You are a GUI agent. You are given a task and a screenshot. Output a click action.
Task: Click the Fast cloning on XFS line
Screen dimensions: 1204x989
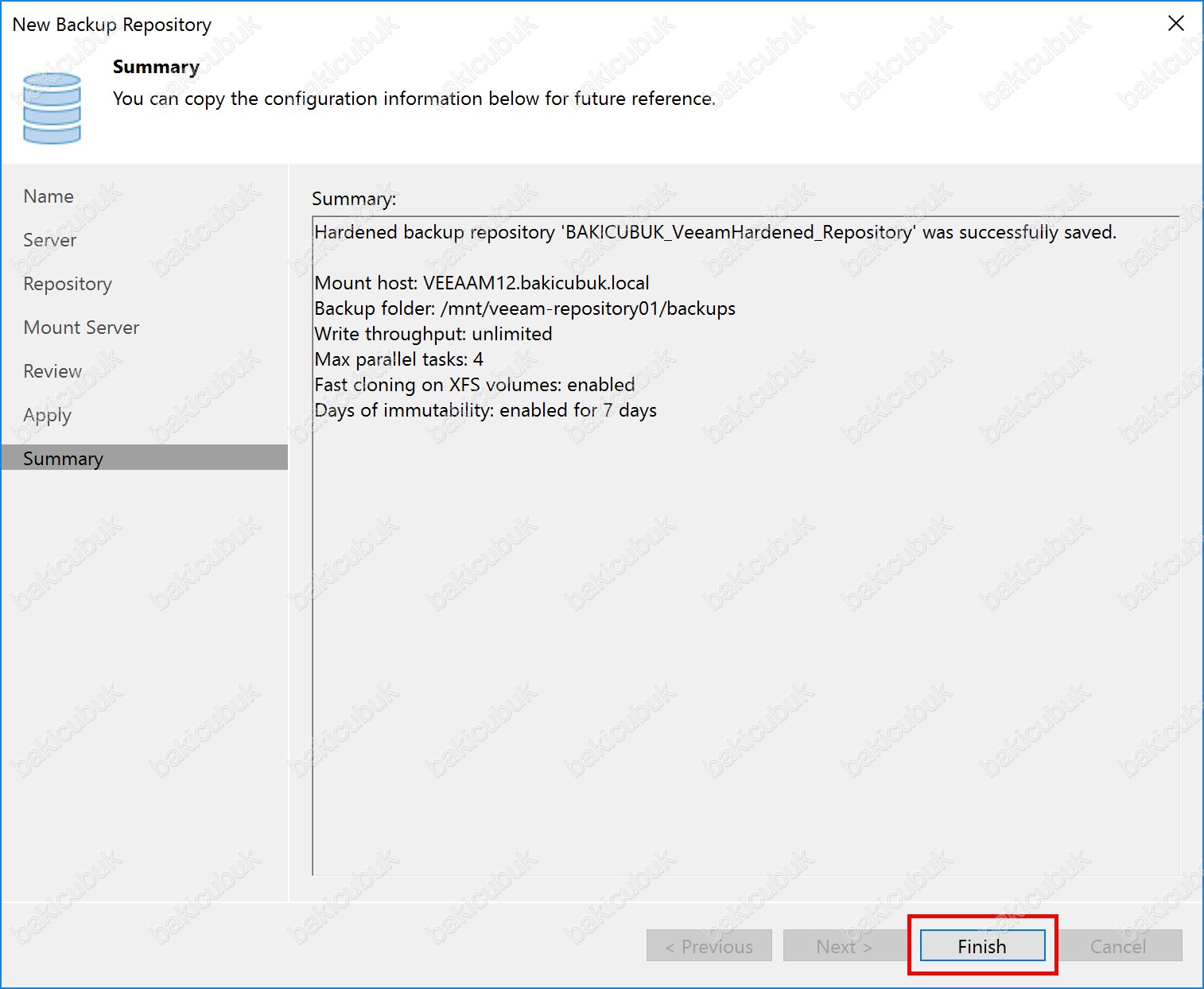click(x=475, y=385)
